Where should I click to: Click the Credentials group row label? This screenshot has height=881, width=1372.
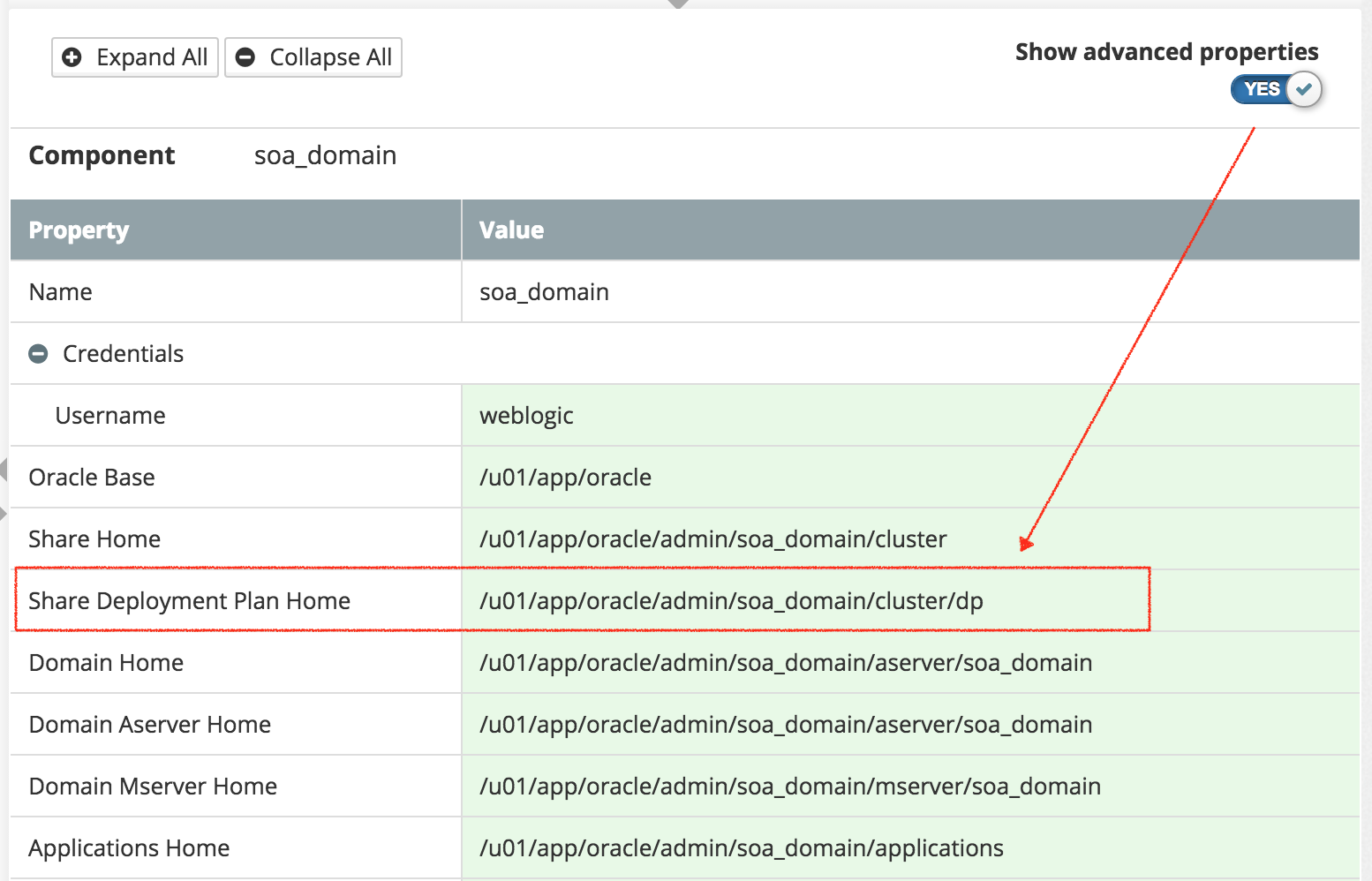(123, 354)
